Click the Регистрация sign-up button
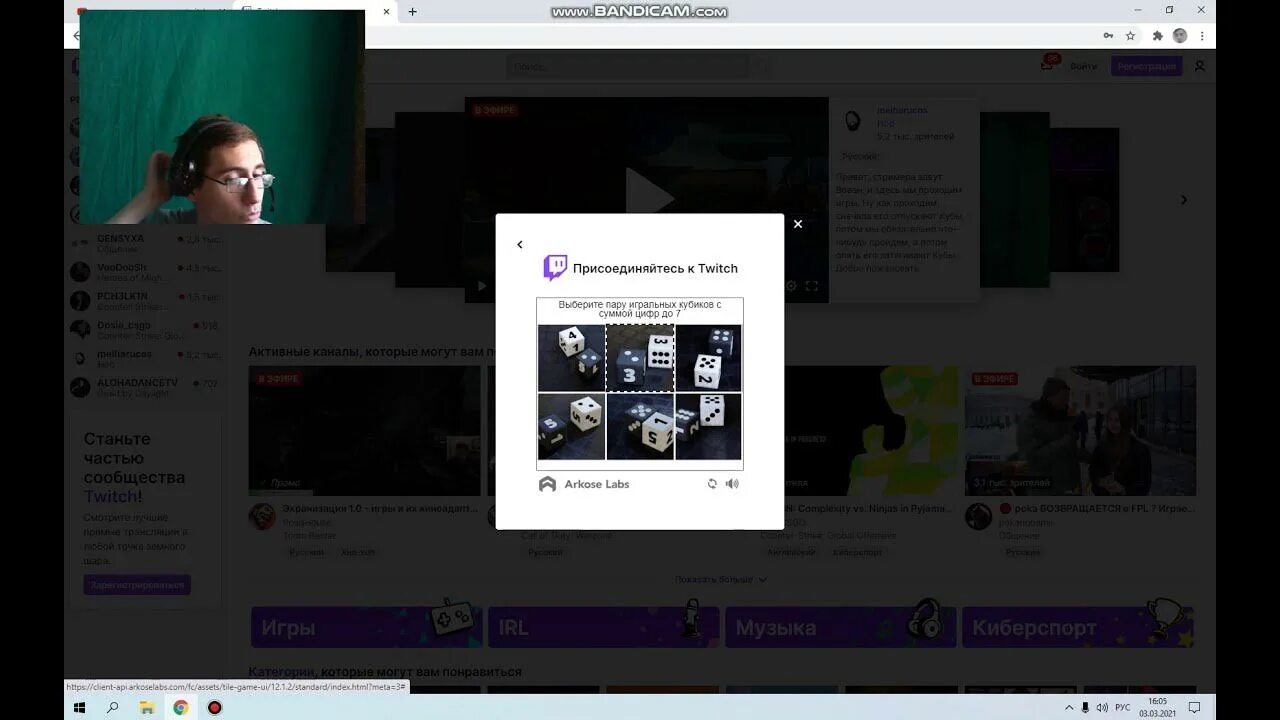This screenshot has width=1280, height=720. coord(1146,66)
